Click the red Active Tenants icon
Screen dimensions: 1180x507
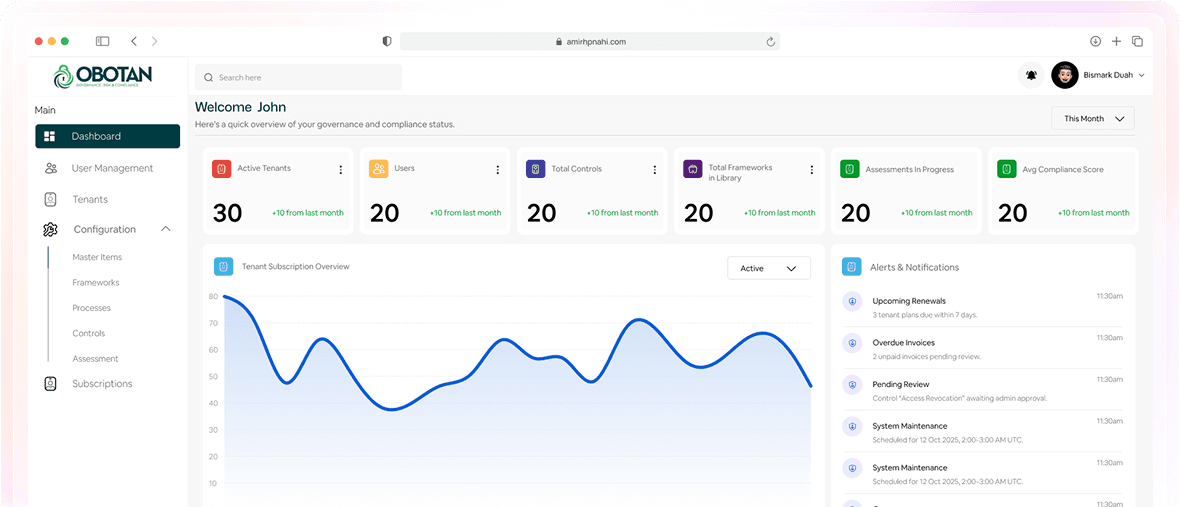(x=221, y=168)
